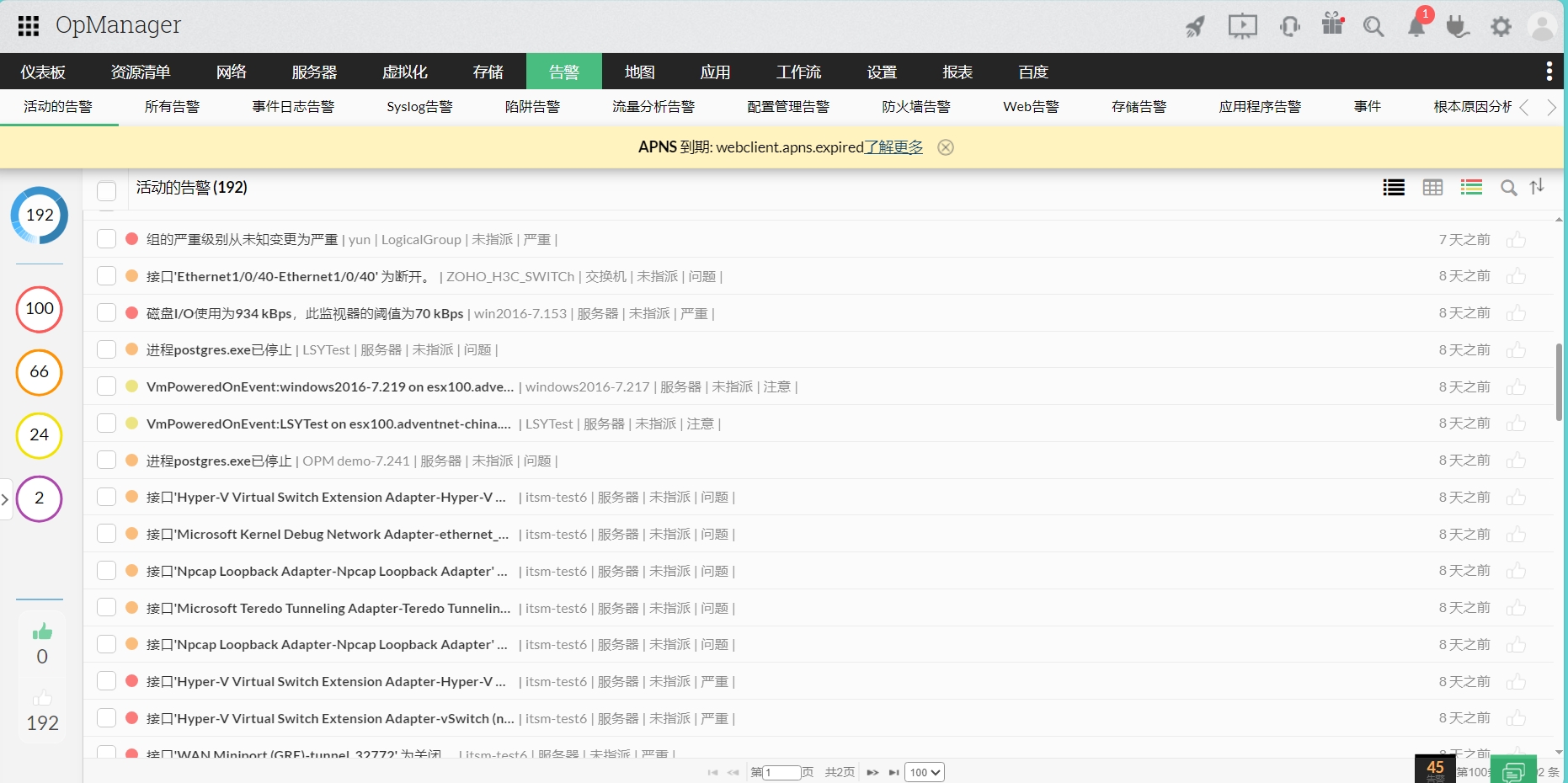This screenshot has width=1568, height=783.
Task: Open the three-dot more menu in navigation bar
Action: tap(1549, 72)
